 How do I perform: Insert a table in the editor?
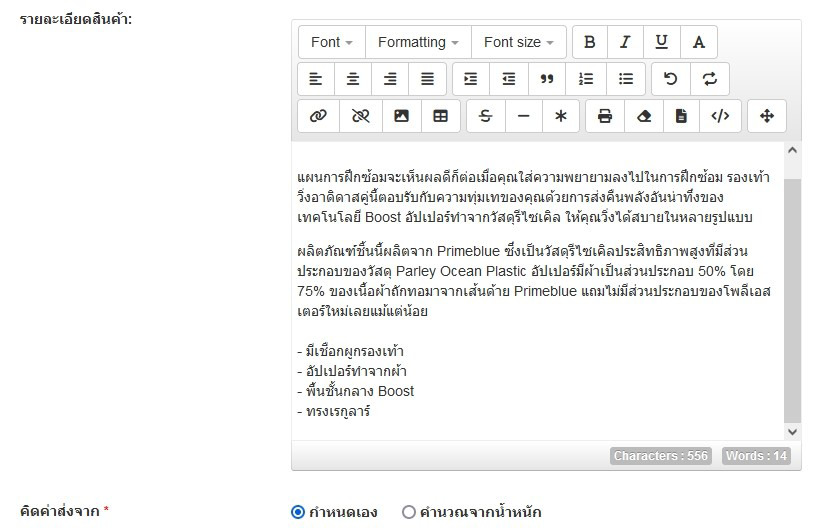(x=440, y=116)
